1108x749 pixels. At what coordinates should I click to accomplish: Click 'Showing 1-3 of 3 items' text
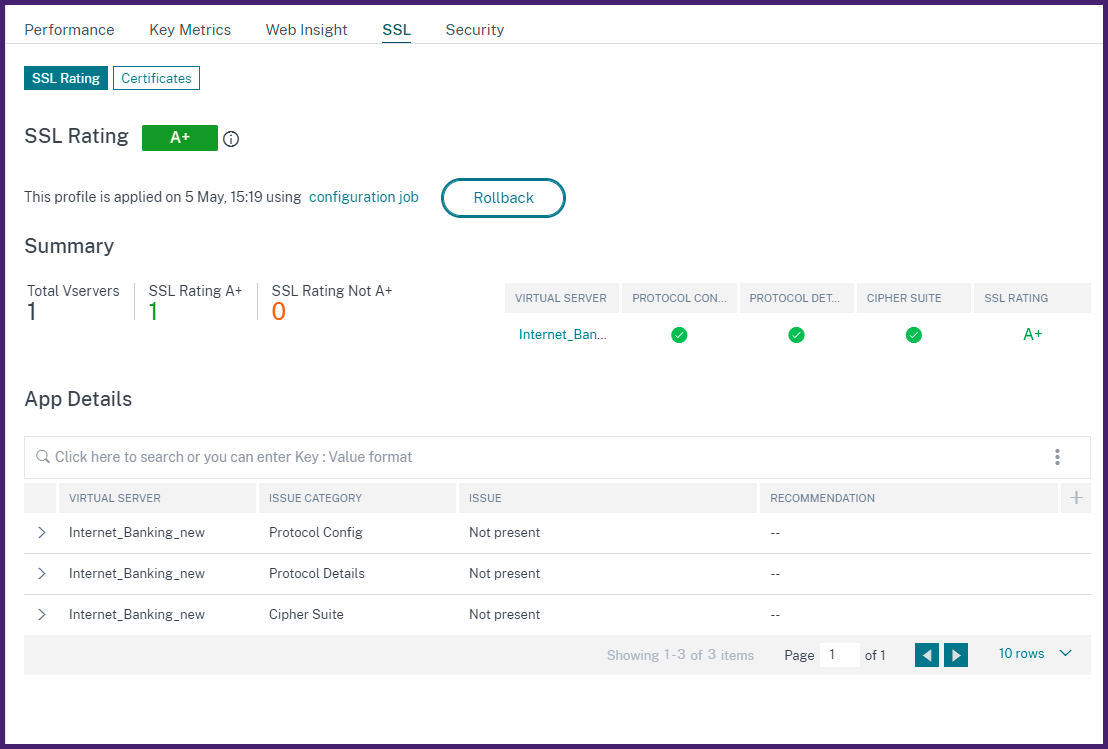[680, 655]
